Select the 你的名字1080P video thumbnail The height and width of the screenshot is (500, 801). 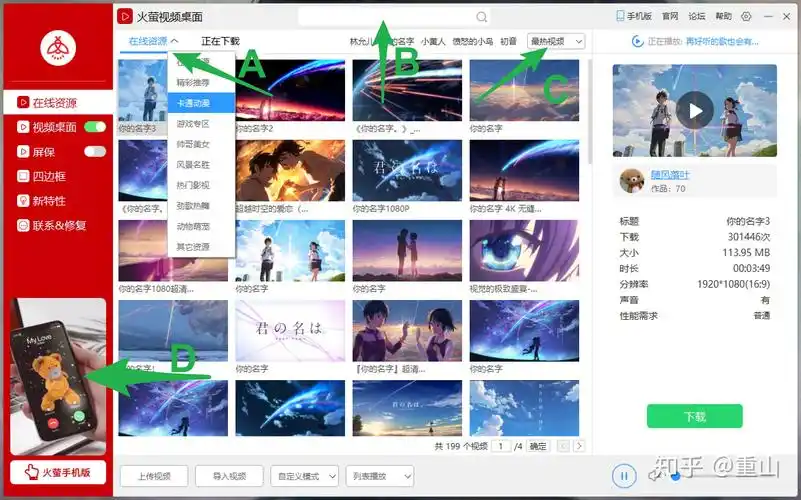tap(407, 171)
